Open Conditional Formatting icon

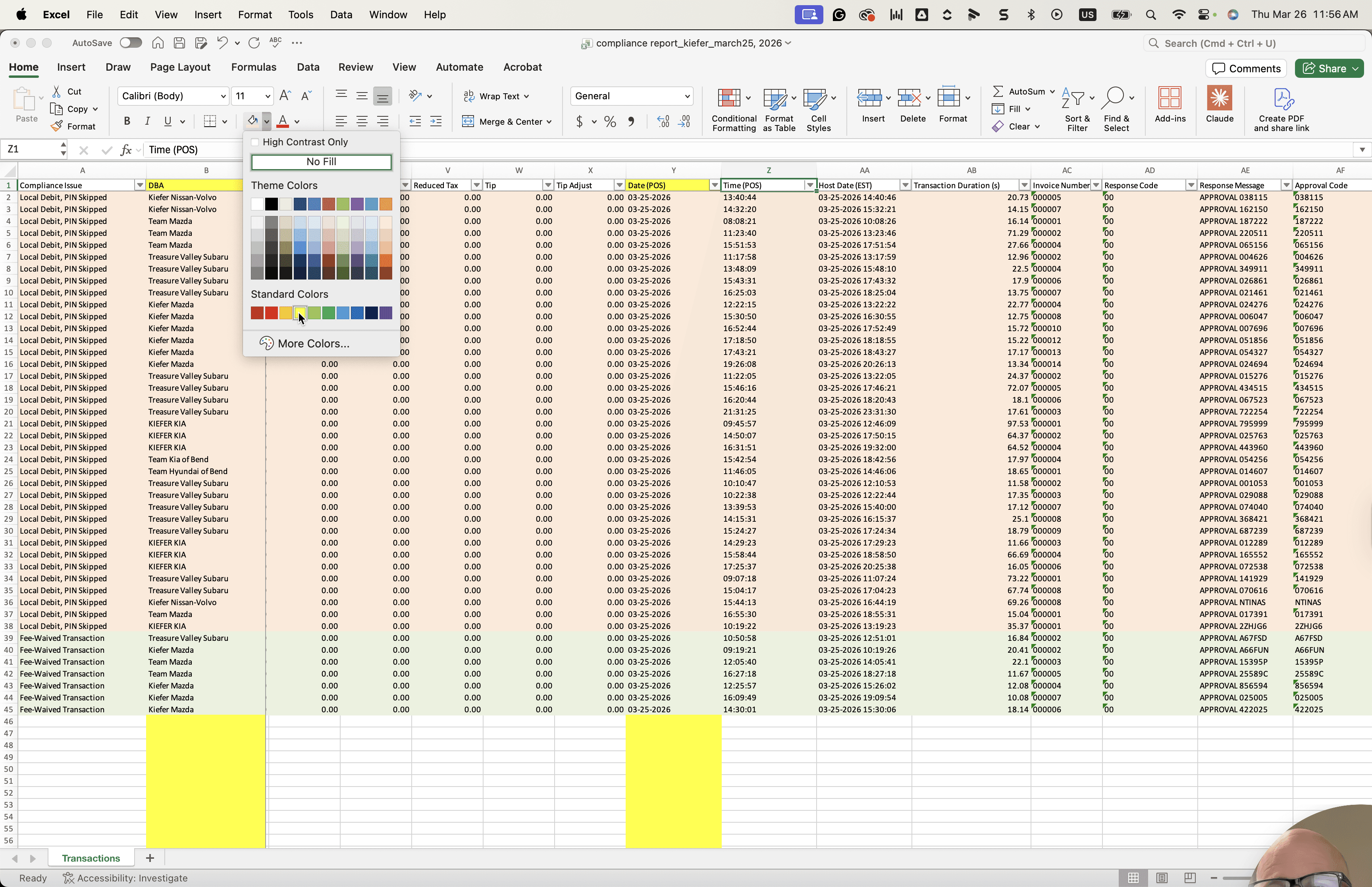click(729, 98)
